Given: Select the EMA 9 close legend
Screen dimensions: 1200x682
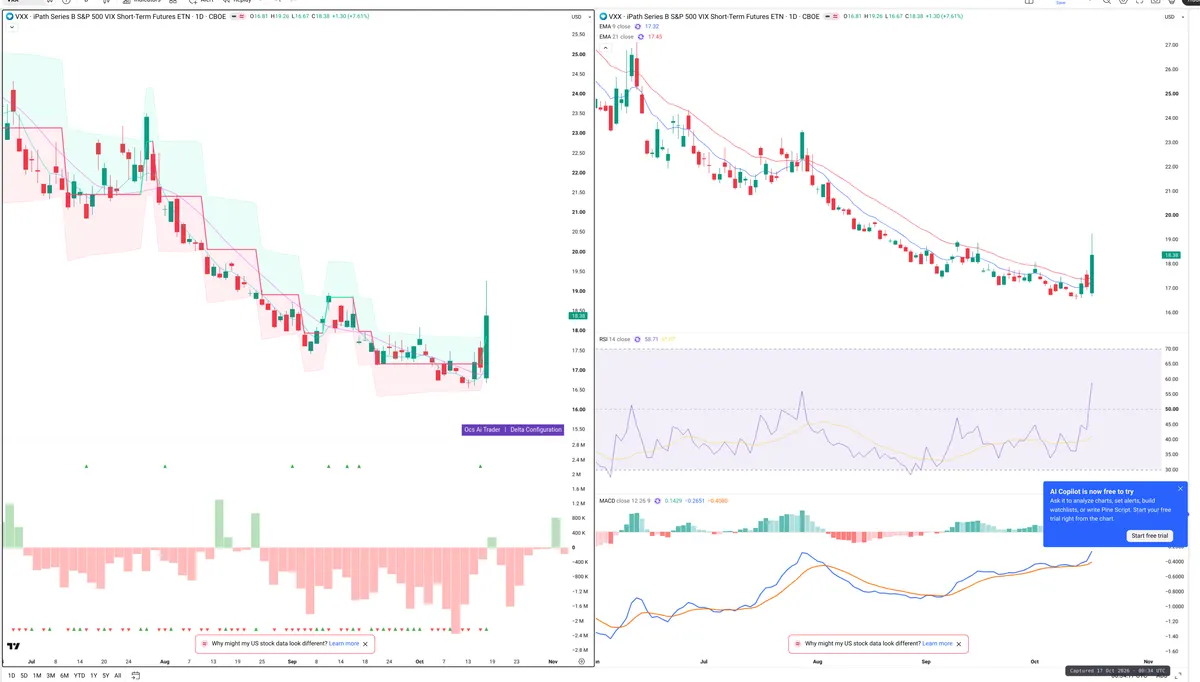Looking at the screenshot, I should pos(615,26).
